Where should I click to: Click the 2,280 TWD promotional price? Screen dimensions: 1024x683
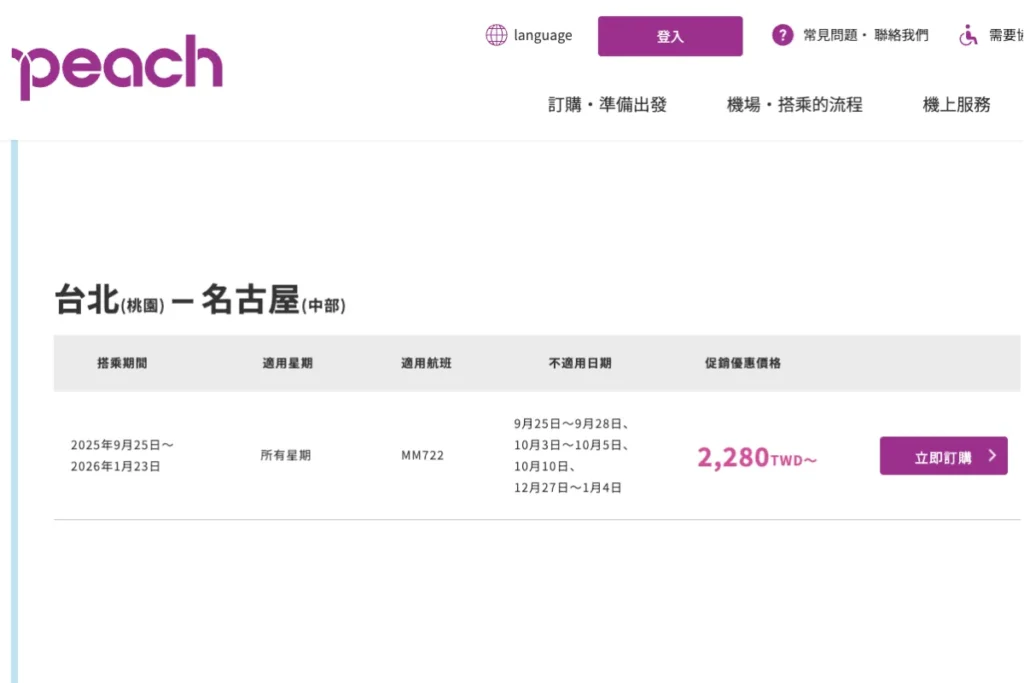tap(757, 457)
